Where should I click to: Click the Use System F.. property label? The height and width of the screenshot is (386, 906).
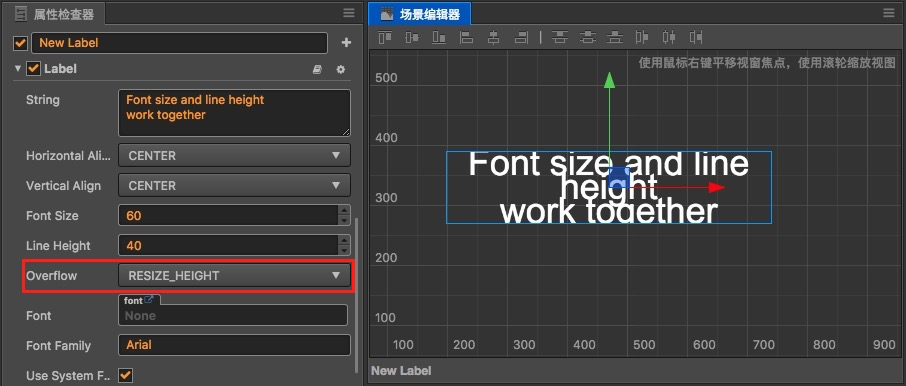[68, 376]
